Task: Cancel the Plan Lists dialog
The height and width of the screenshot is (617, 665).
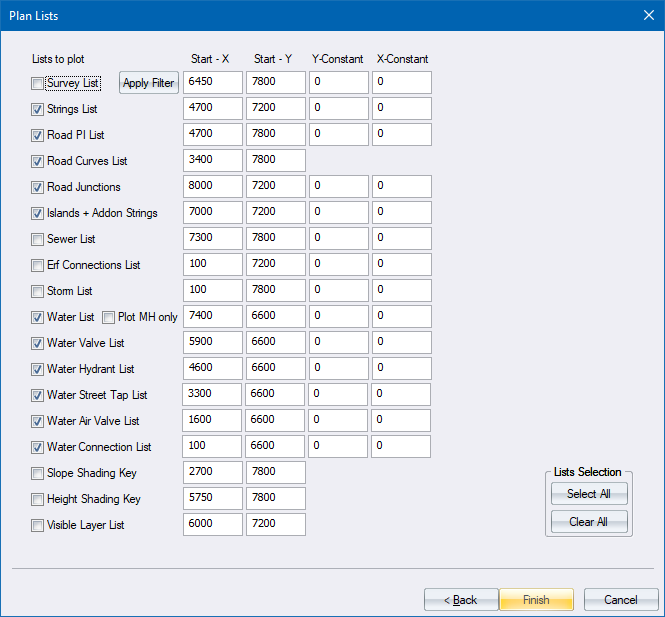Action: click(x=619, y=600)
